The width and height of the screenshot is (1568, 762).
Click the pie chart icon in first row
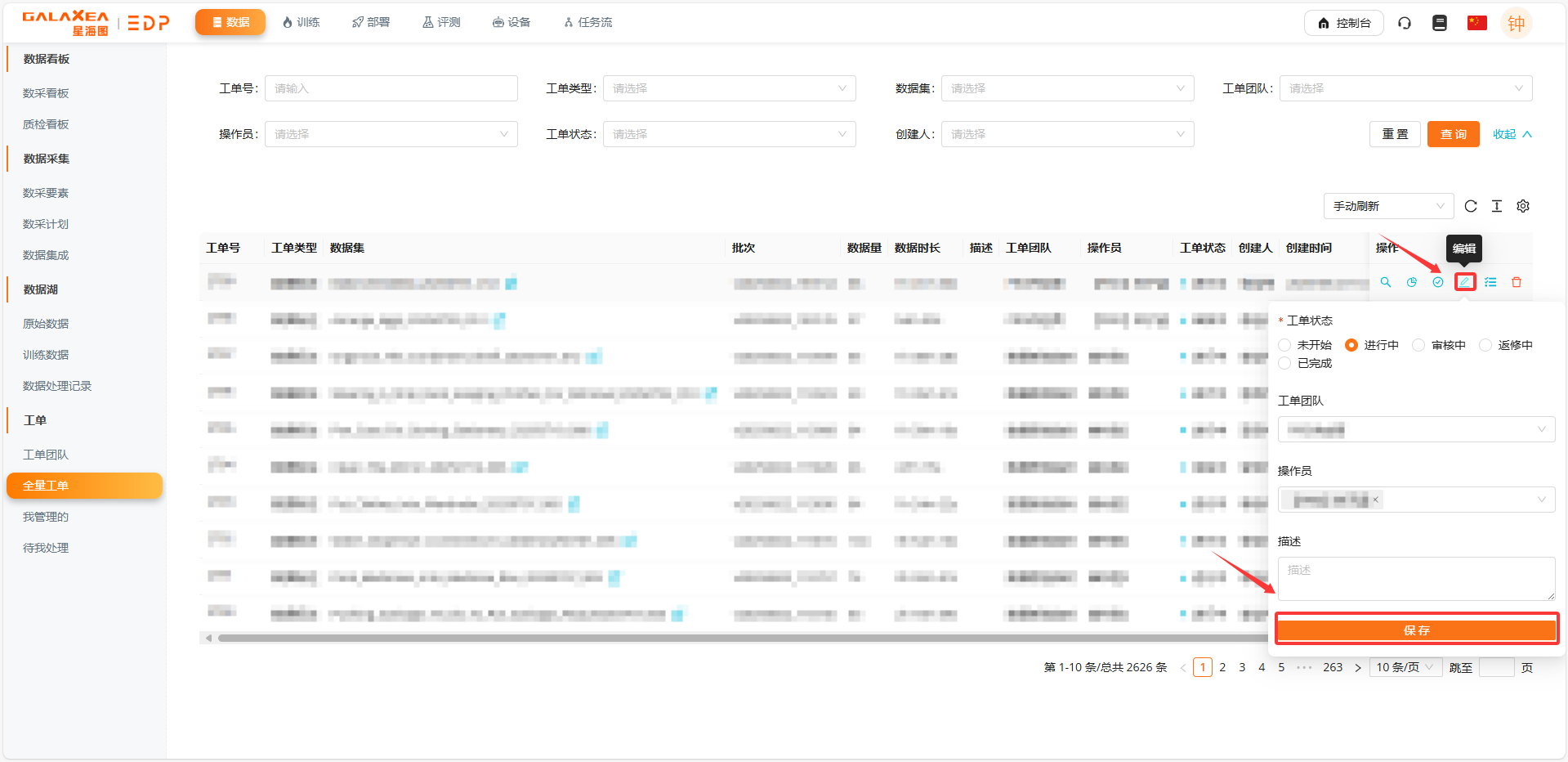pos(1412,282)
